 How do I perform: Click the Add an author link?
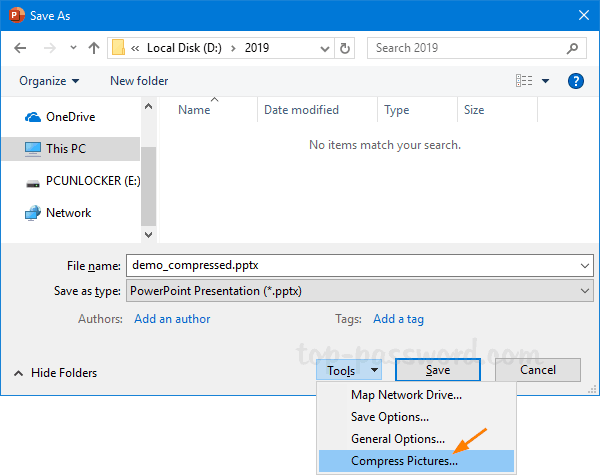pos(172,319)
